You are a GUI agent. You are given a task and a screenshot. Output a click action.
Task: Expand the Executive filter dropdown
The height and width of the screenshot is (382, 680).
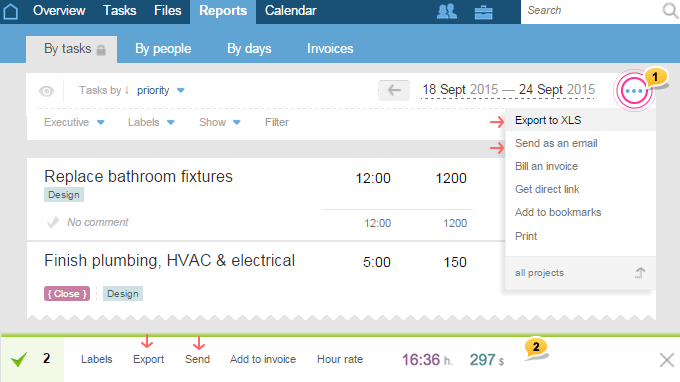(x=74, y=122)
